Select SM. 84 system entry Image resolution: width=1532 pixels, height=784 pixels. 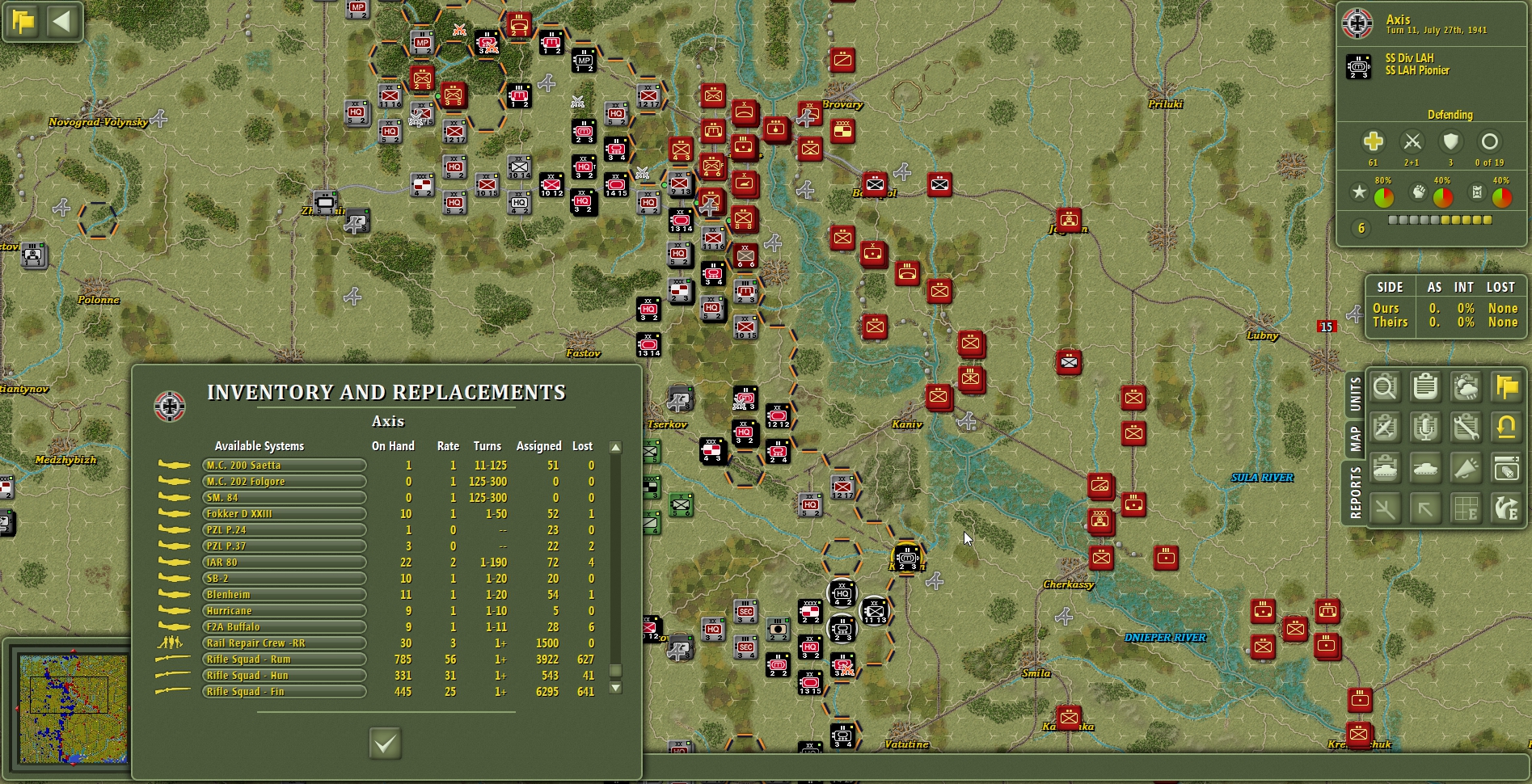point(284,498)
